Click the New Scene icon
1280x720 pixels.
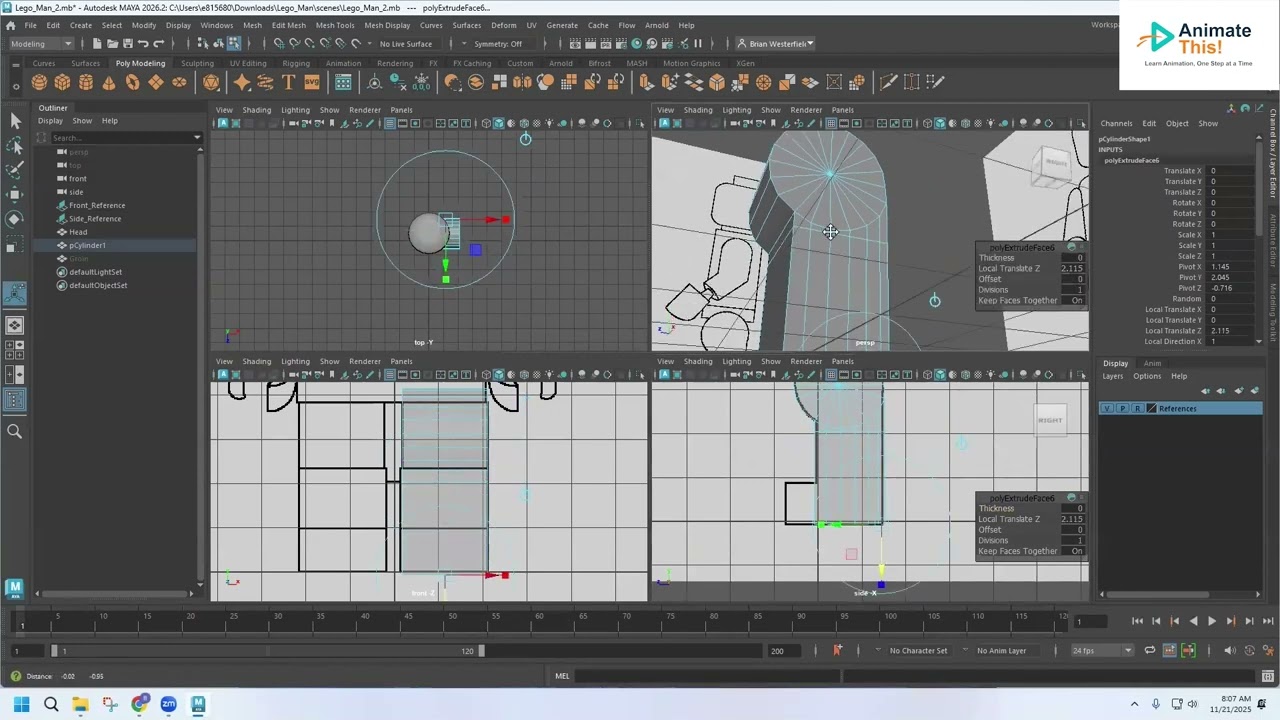coord(97,43)
